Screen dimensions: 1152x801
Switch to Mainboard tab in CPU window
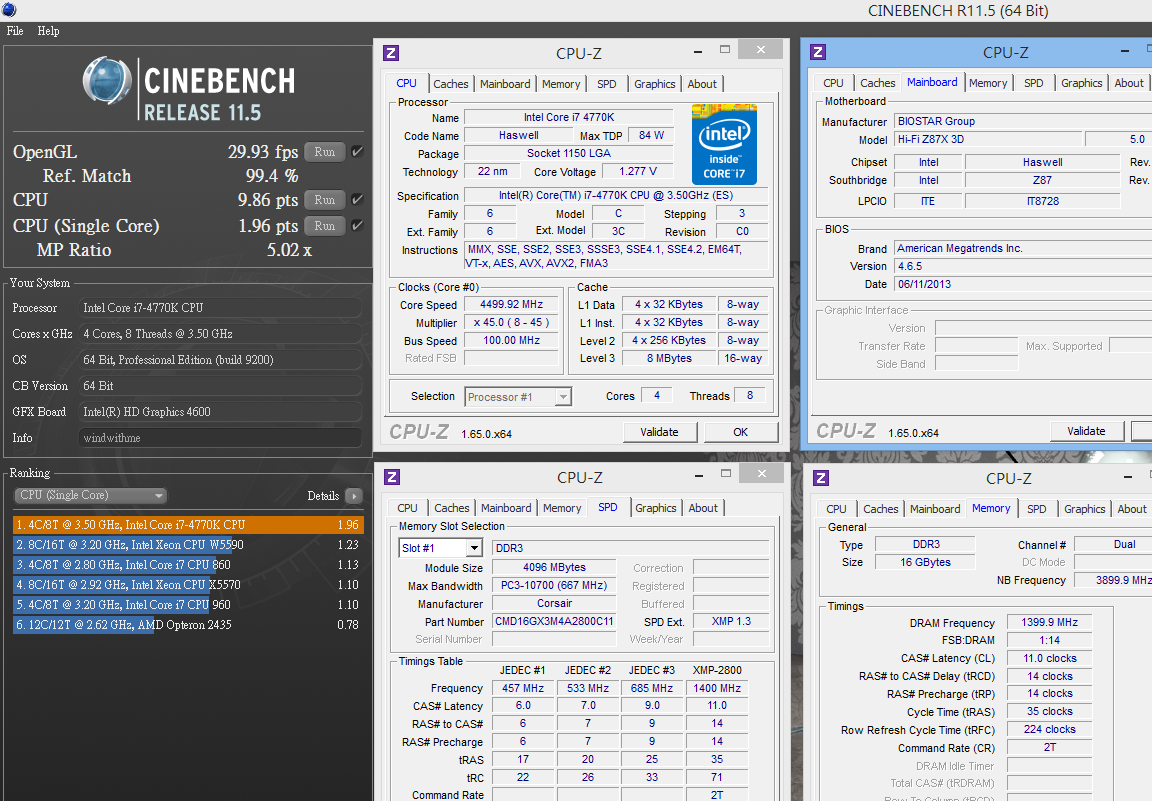coord(505,84)
